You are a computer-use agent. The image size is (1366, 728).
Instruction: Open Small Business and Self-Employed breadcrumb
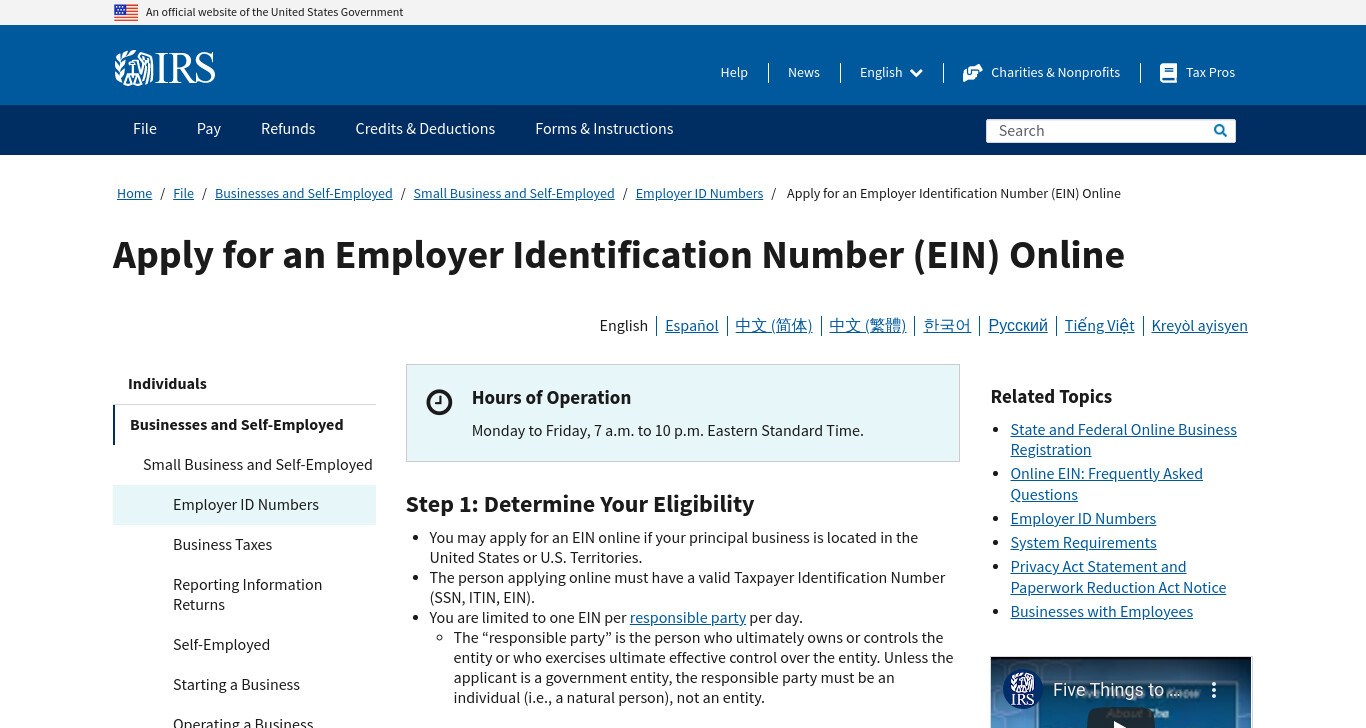click(x=514, y=193)
